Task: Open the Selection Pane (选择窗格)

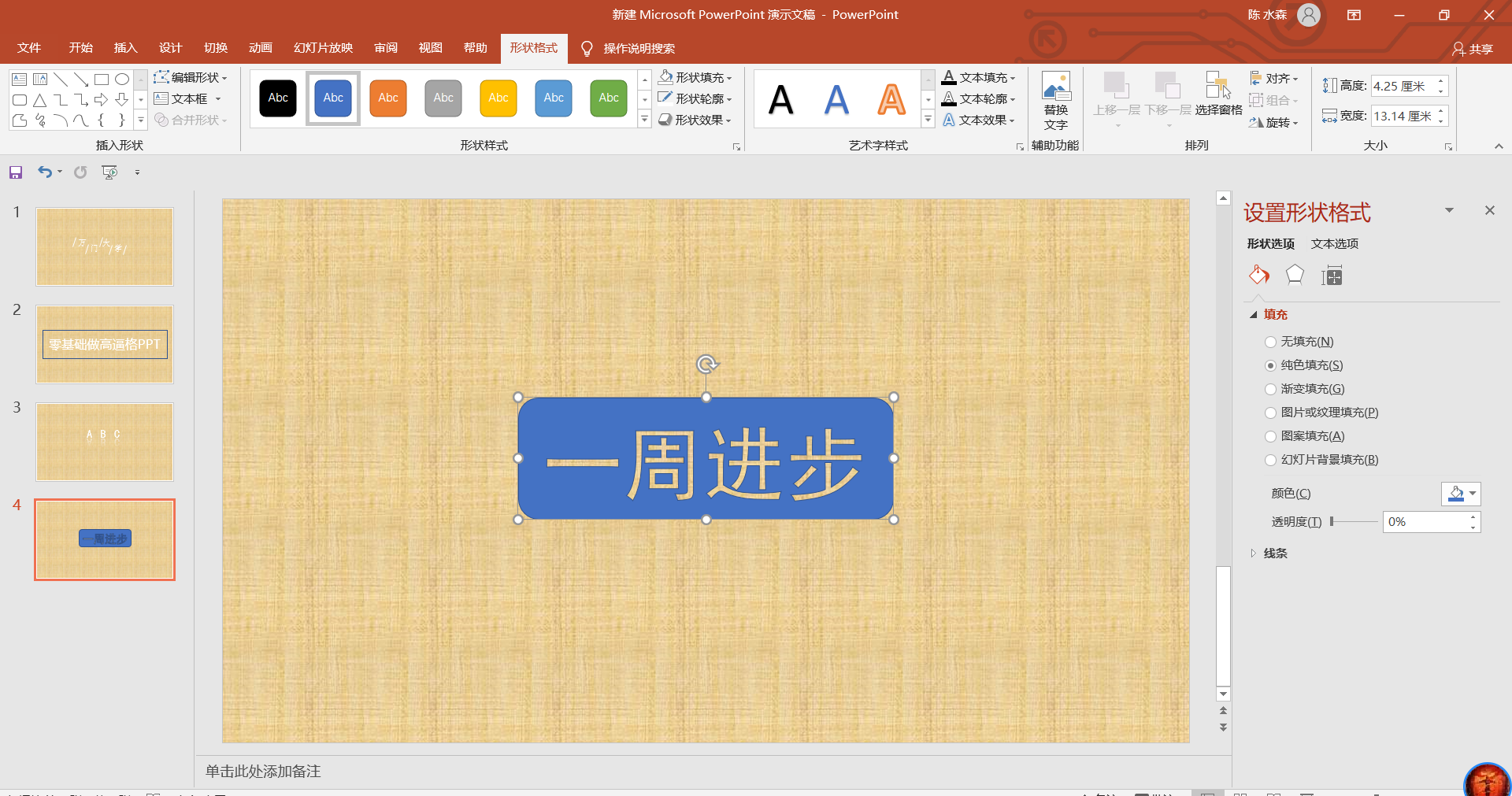Action: point(1218,94)
